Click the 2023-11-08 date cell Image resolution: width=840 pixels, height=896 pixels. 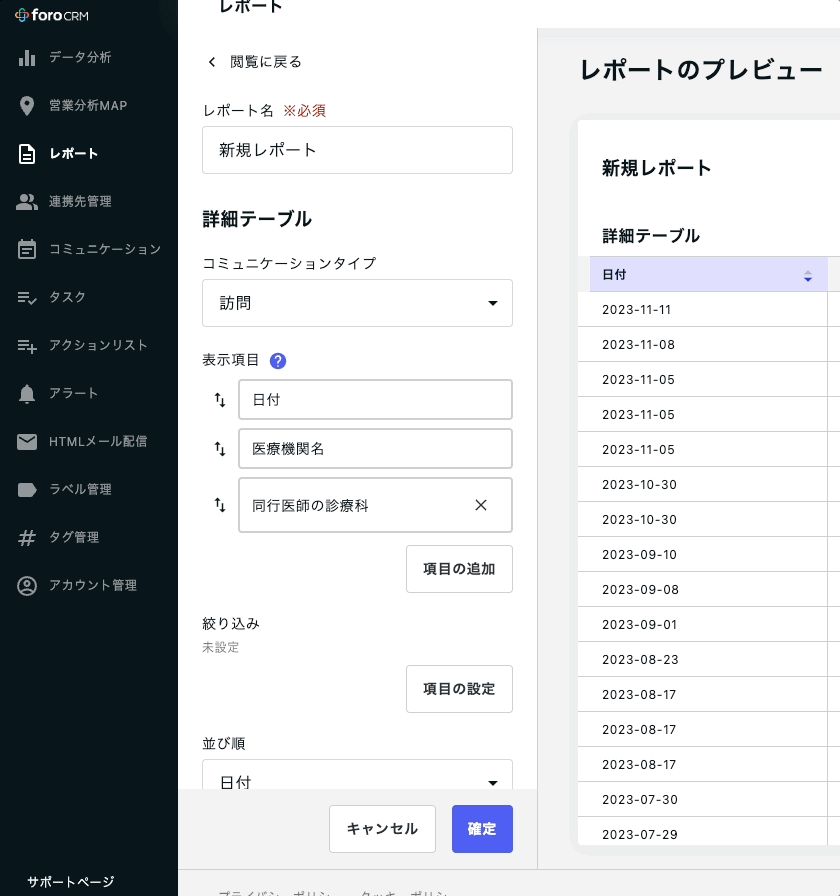702,345
